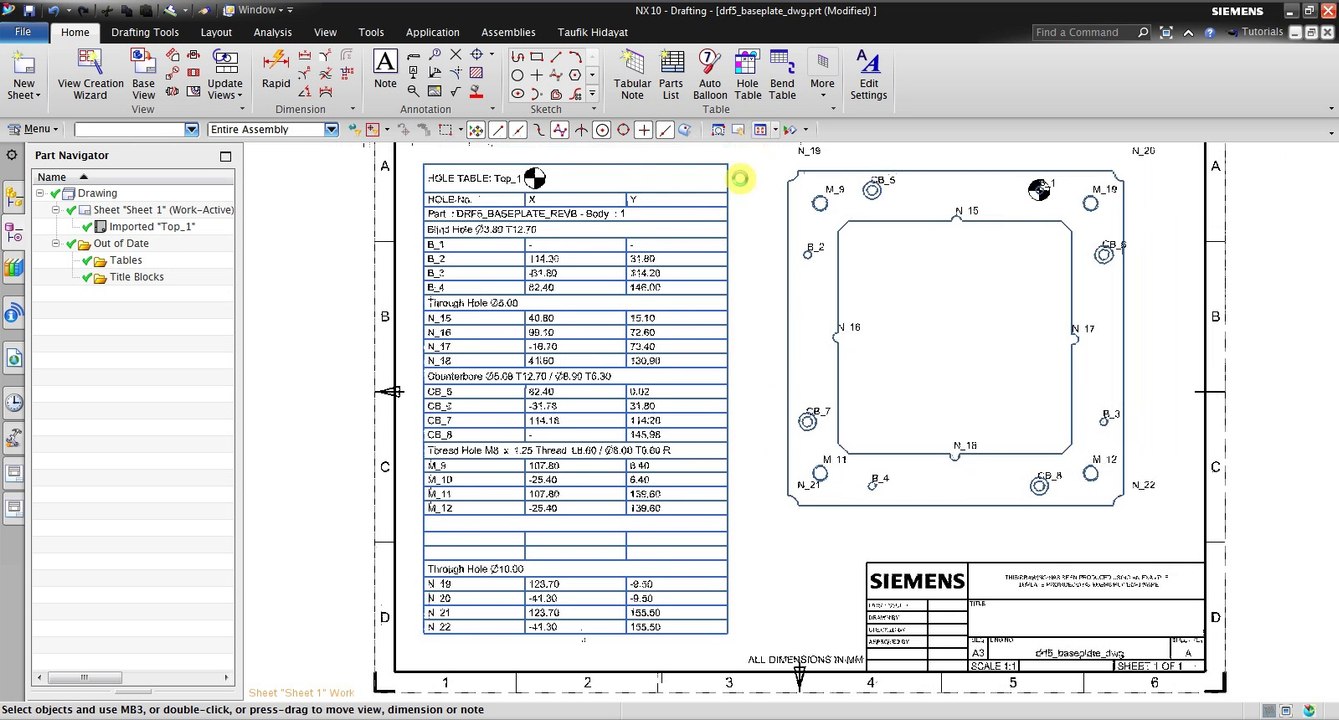This screenshot has height=720, width=1339.
Task: Toggle full screen mode icon
Action: 1166,32
